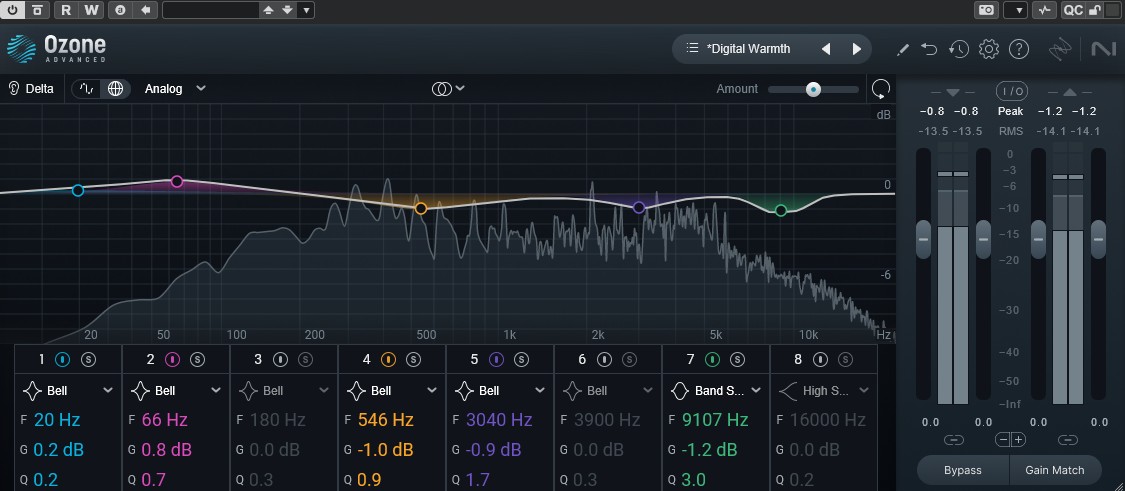Toggle band 4 power button
Screen dimensions: 1125x491
388,359
